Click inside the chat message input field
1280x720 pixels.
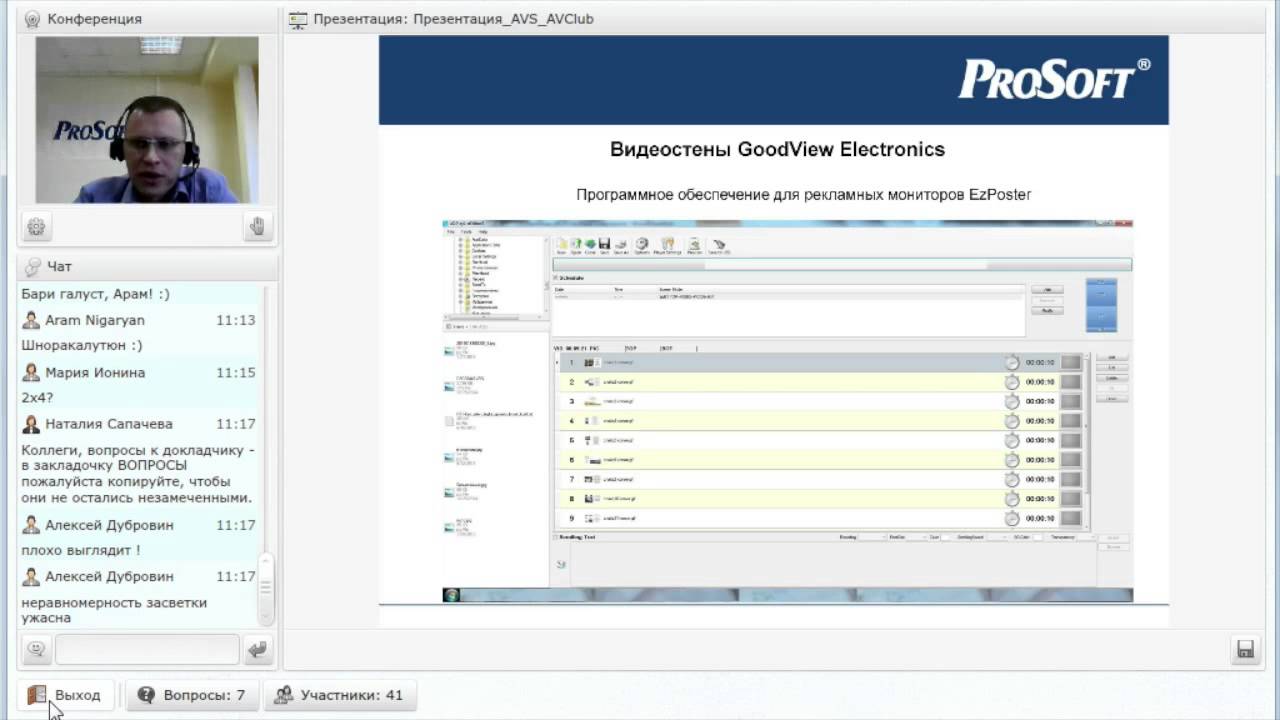(147, 650)
